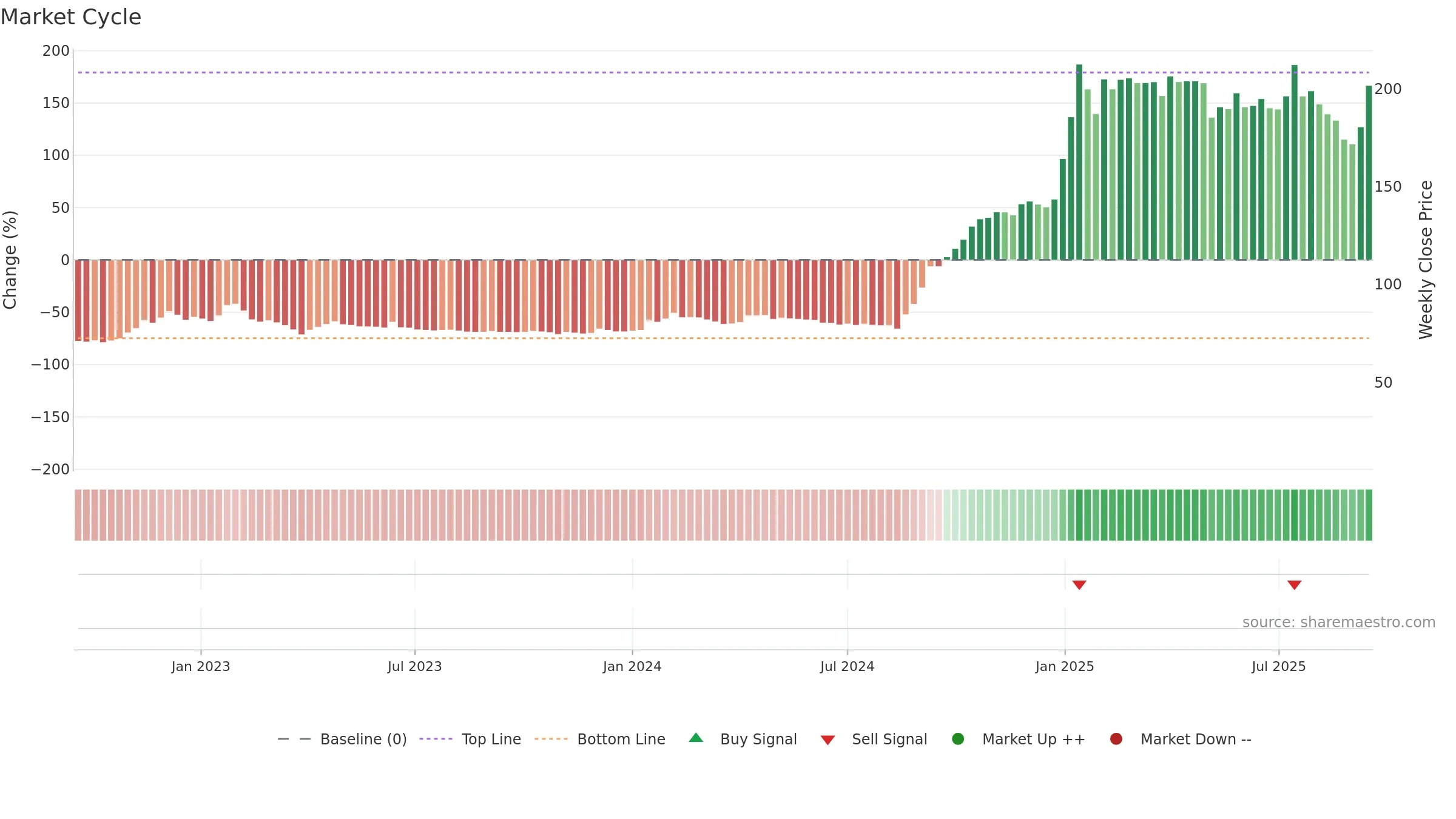Click the tallest green bar after Jan 2025
Image resolution: width=1456 pixels, height=819 pixels.
tap(1079, 162)
